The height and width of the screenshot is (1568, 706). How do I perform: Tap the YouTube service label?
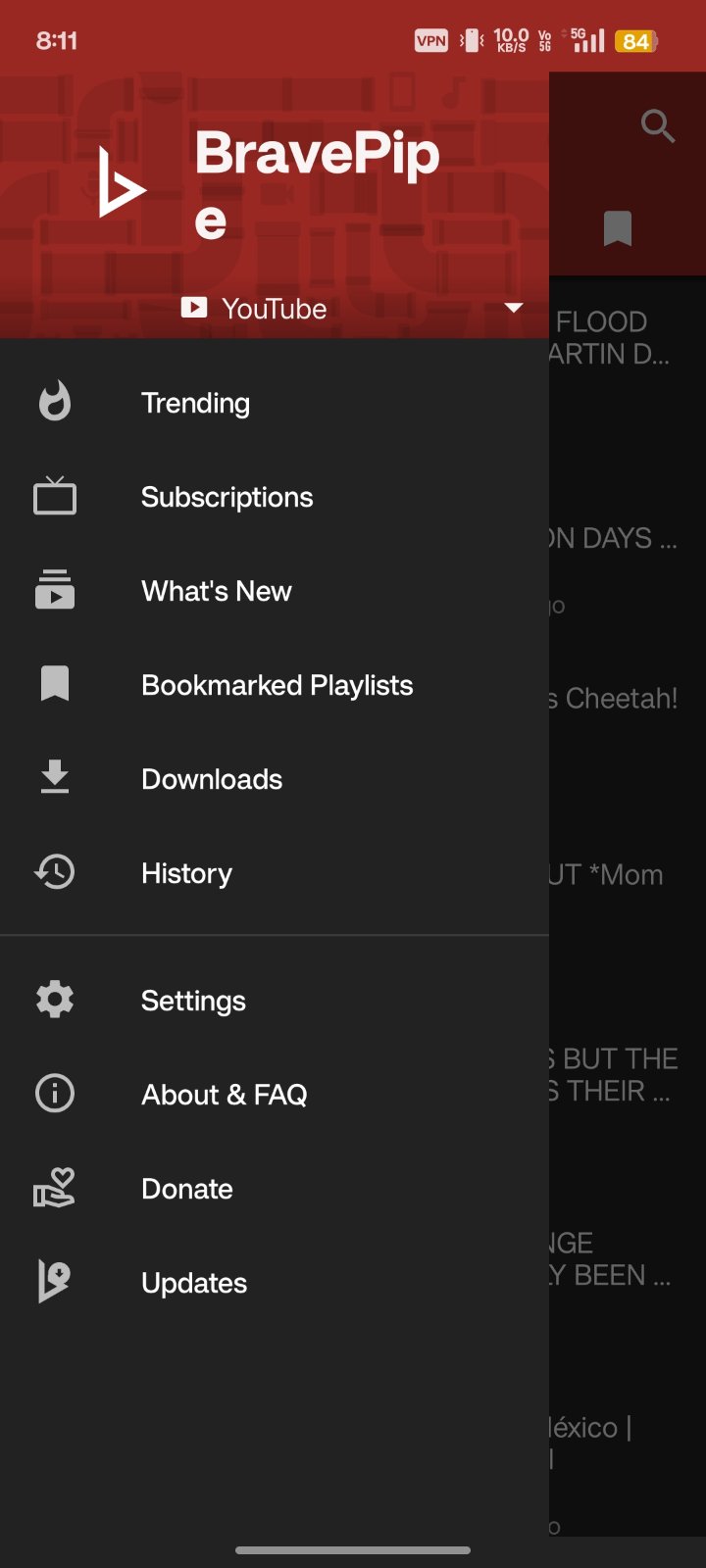point(274,309)
